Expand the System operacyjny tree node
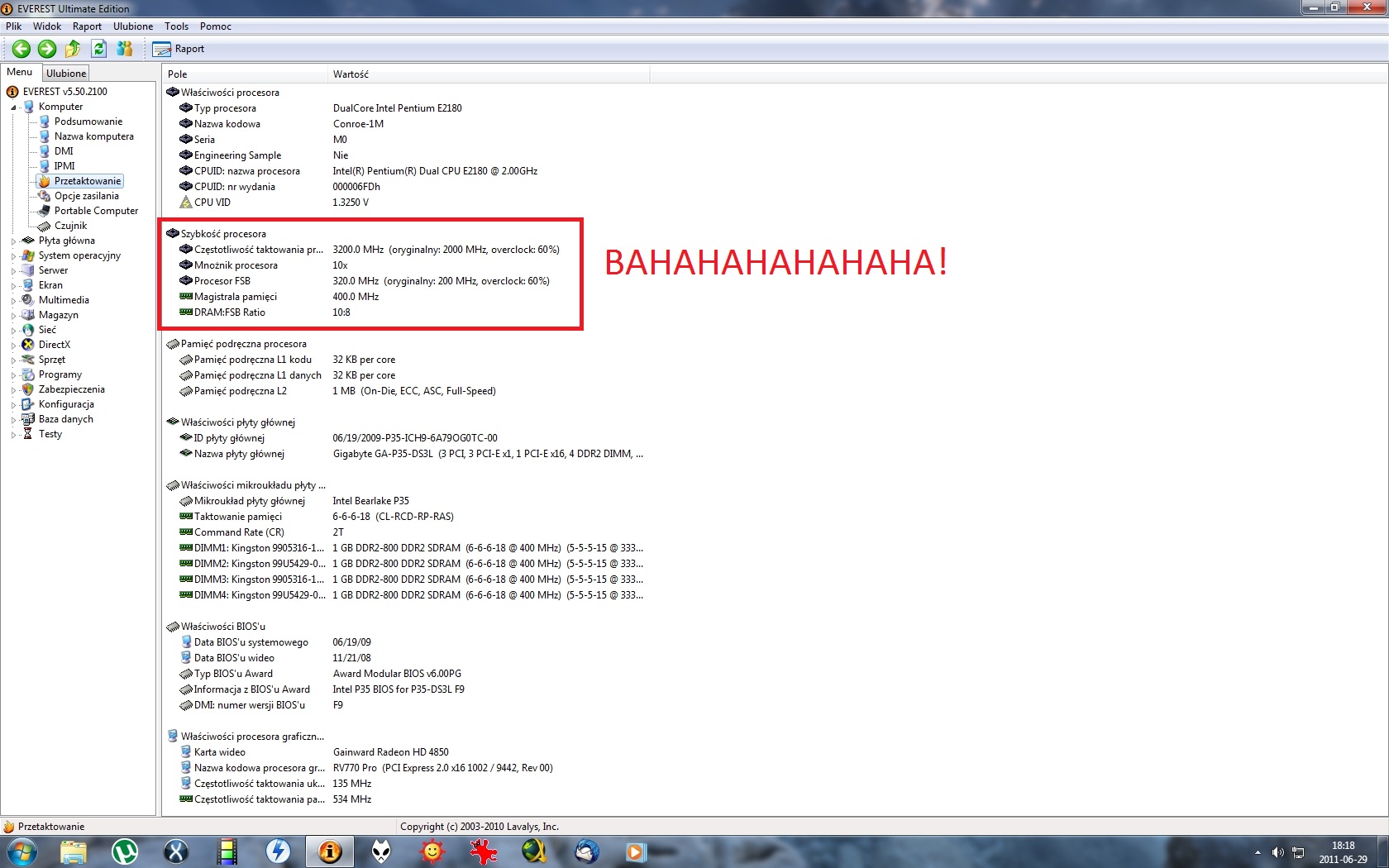The image size is (1389, 868). 13,256
